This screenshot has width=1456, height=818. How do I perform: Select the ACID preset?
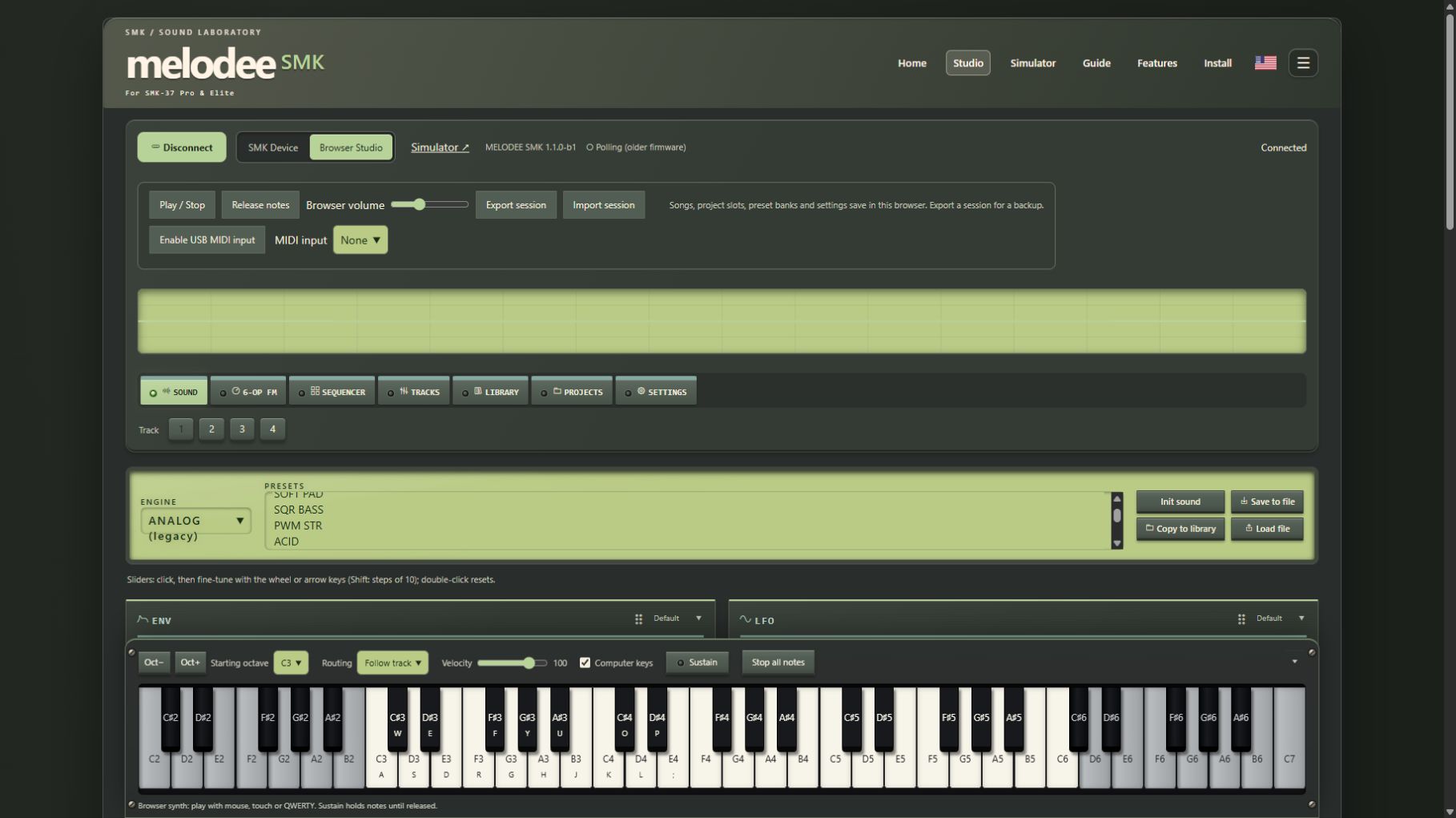[286, 542]
